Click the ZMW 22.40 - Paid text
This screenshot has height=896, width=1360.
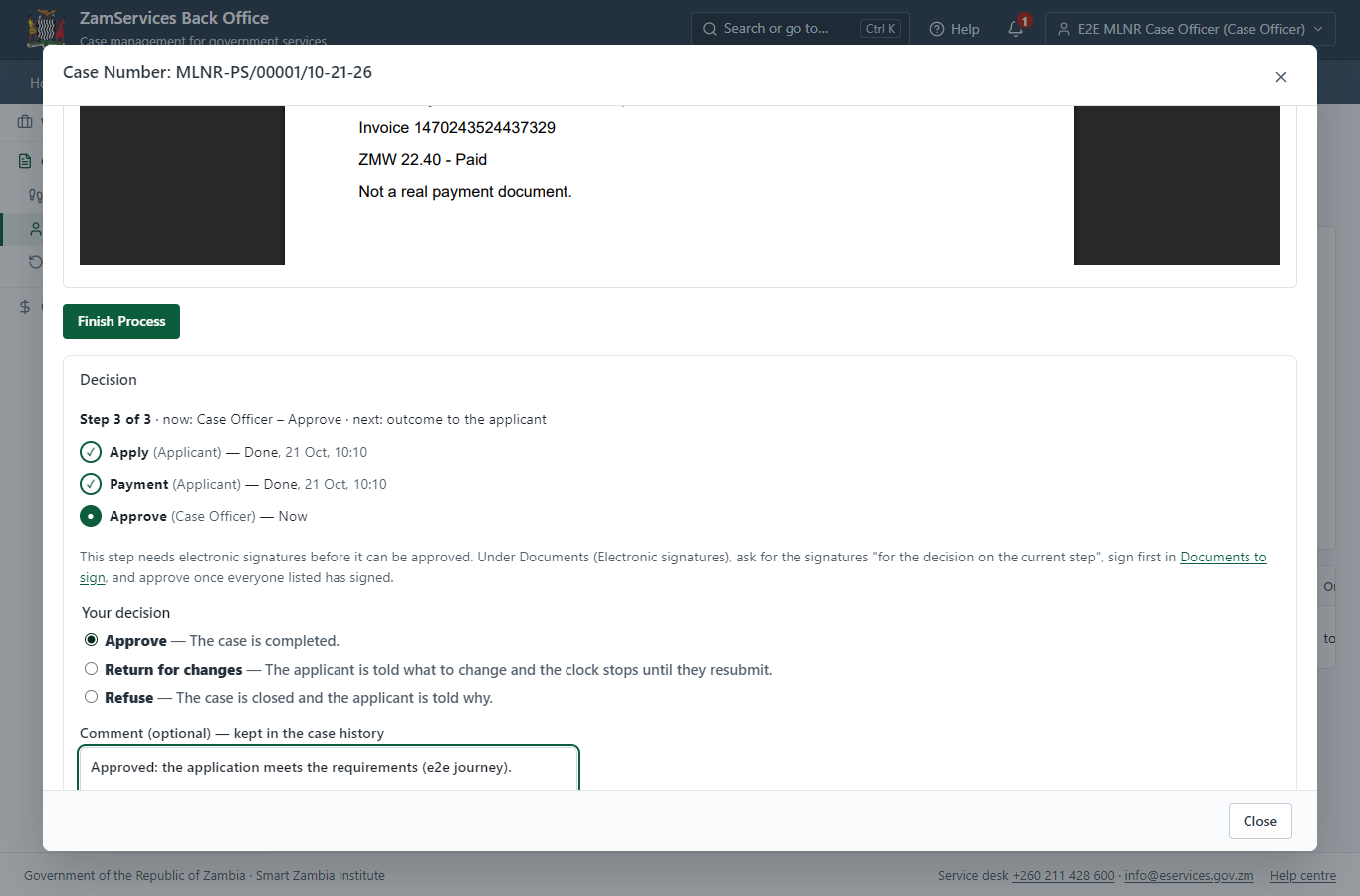(x=423, y=159)
